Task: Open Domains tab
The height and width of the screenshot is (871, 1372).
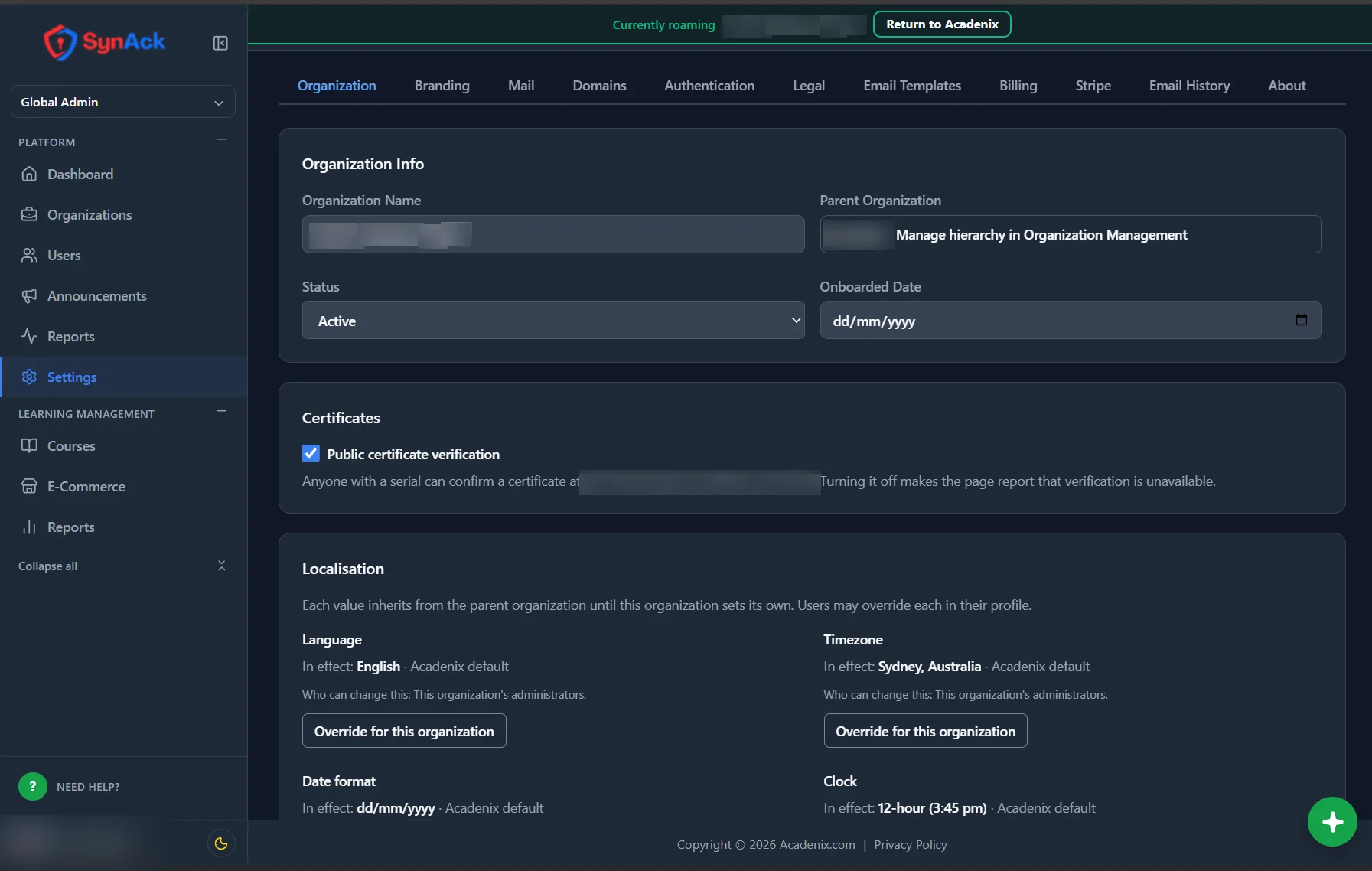Action: pos(599,86)
